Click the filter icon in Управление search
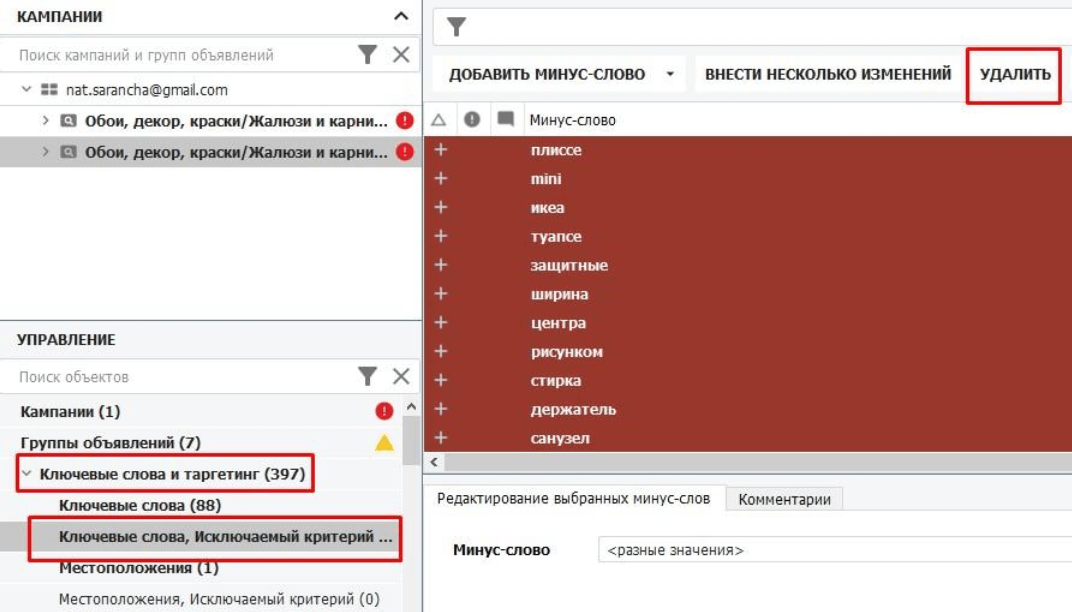Screen dimensions: 1072x612 (x=367, y=376)
